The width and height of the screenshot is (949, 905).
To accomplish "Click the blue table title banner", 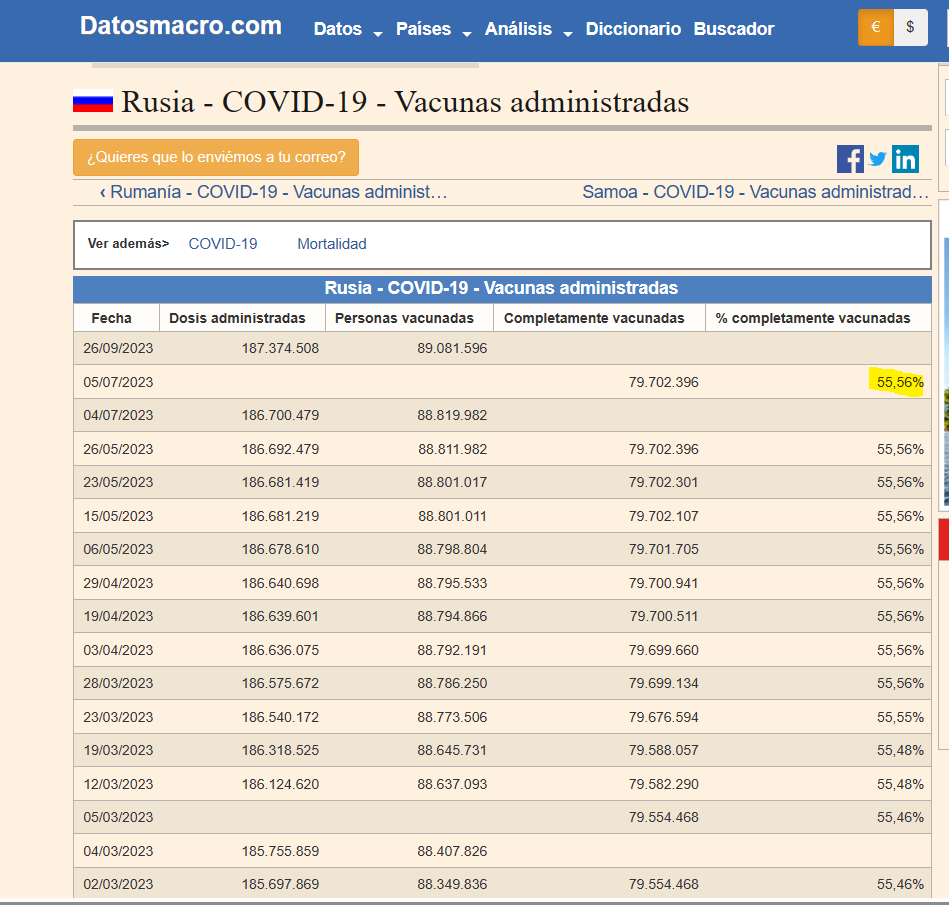I will click(x=502, y=289).
